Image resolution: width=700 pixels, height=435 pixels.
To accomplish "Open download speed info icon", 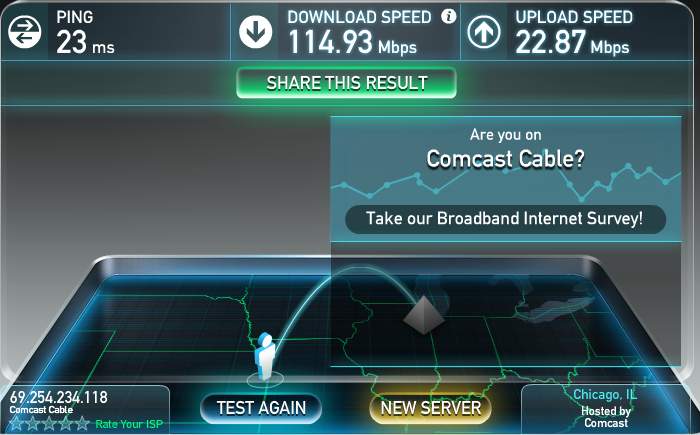I will pos(449,17).
